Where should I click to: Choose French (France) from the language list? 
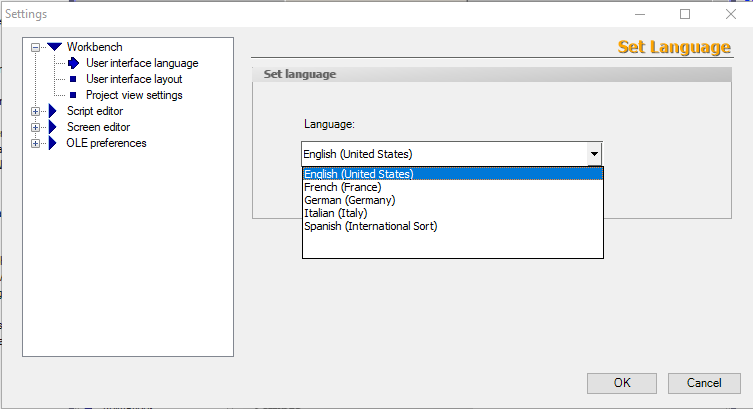tap(340, 187)
